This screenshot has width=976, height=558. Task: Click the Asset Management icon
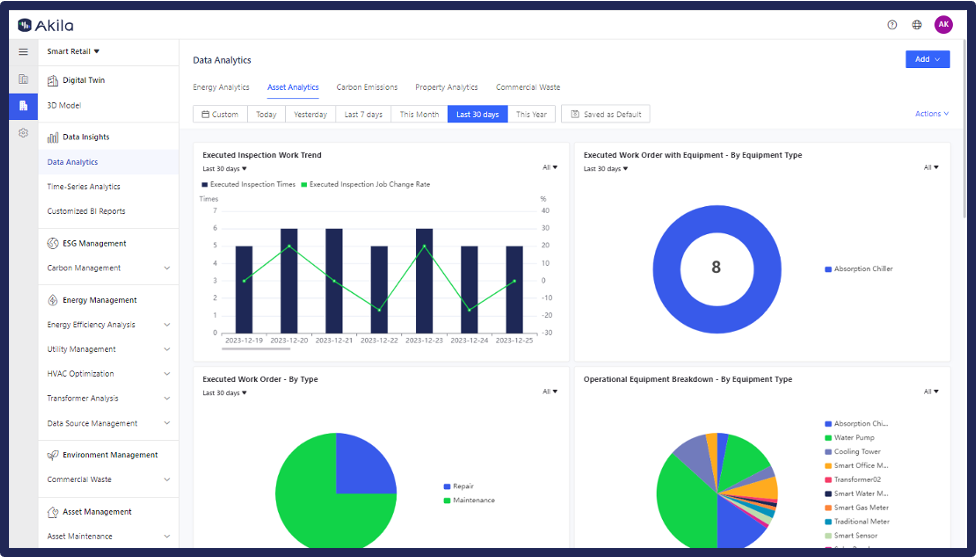pyautogui.click(x=53, y=512)
